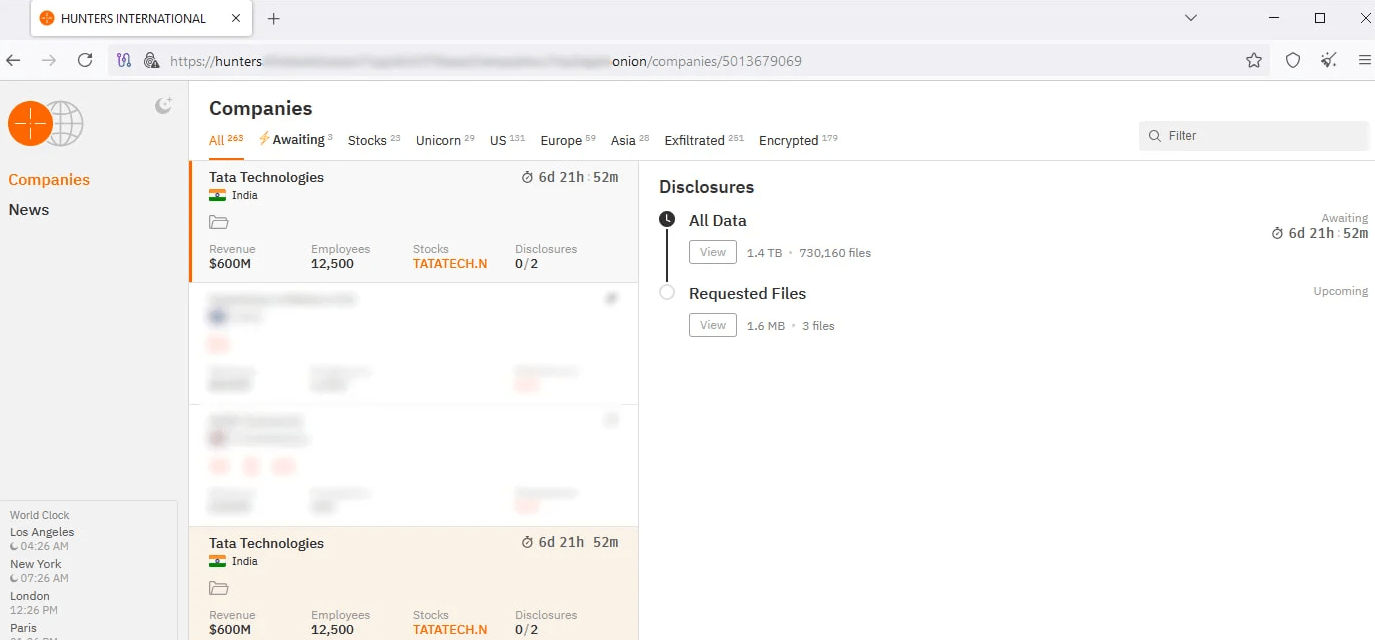Viewport: 1375px width, 640px height.
Task: Click the tracking protection shield icon
Action: (x=1292, y=60)
